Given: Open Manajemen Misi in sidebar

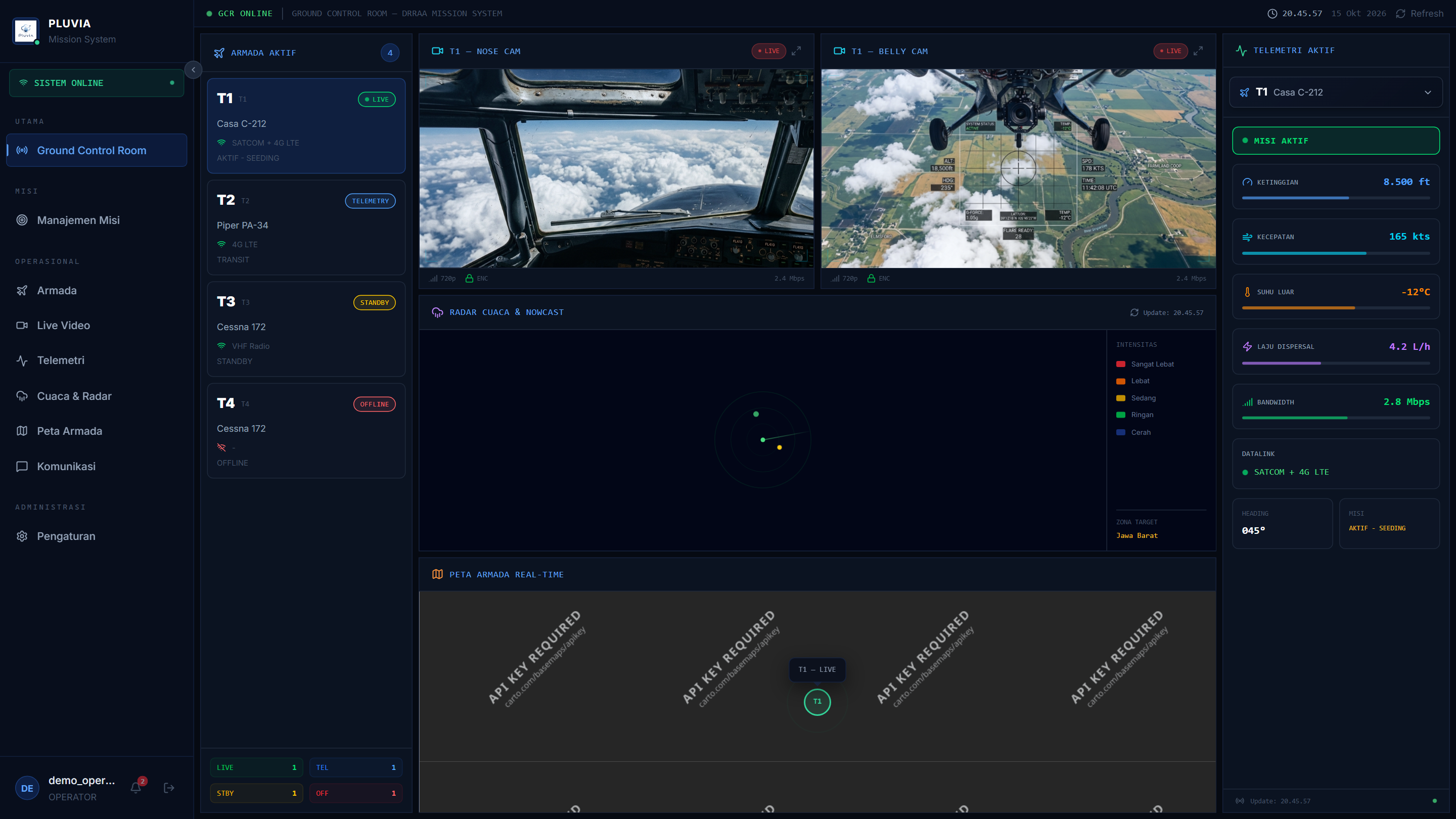Looking at the screenshot, I should 97,220.
